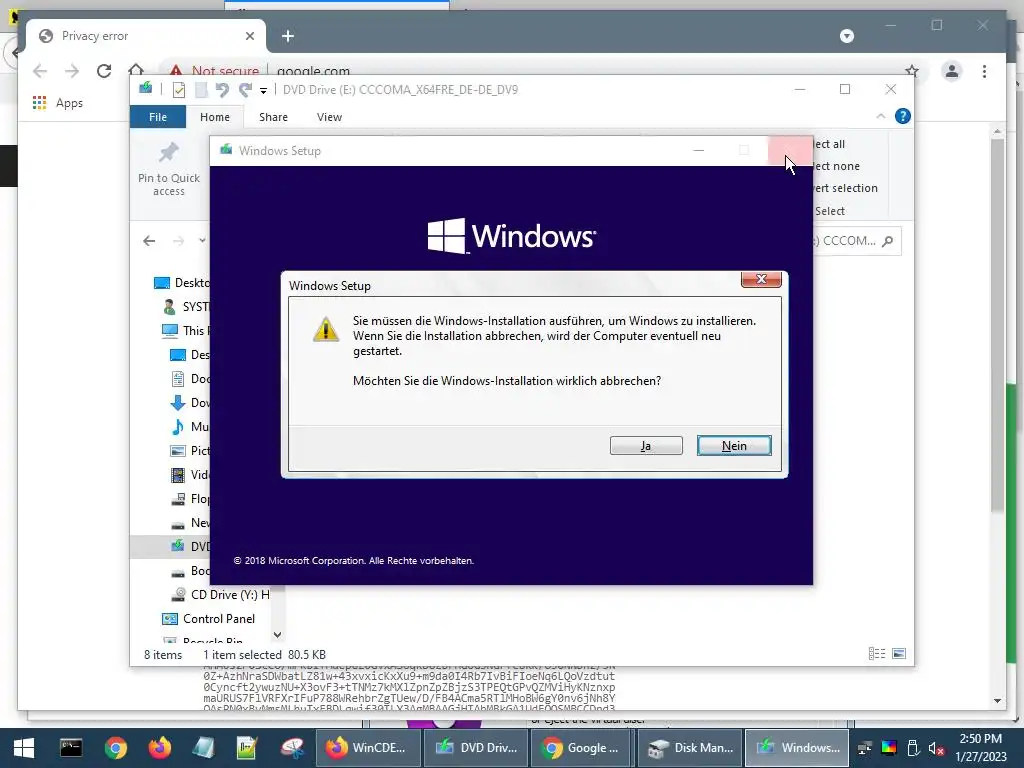Select Desktop in navigation tree
Image resolution: width=1024 pixels, height=768 pixels.
pos(183,283)
